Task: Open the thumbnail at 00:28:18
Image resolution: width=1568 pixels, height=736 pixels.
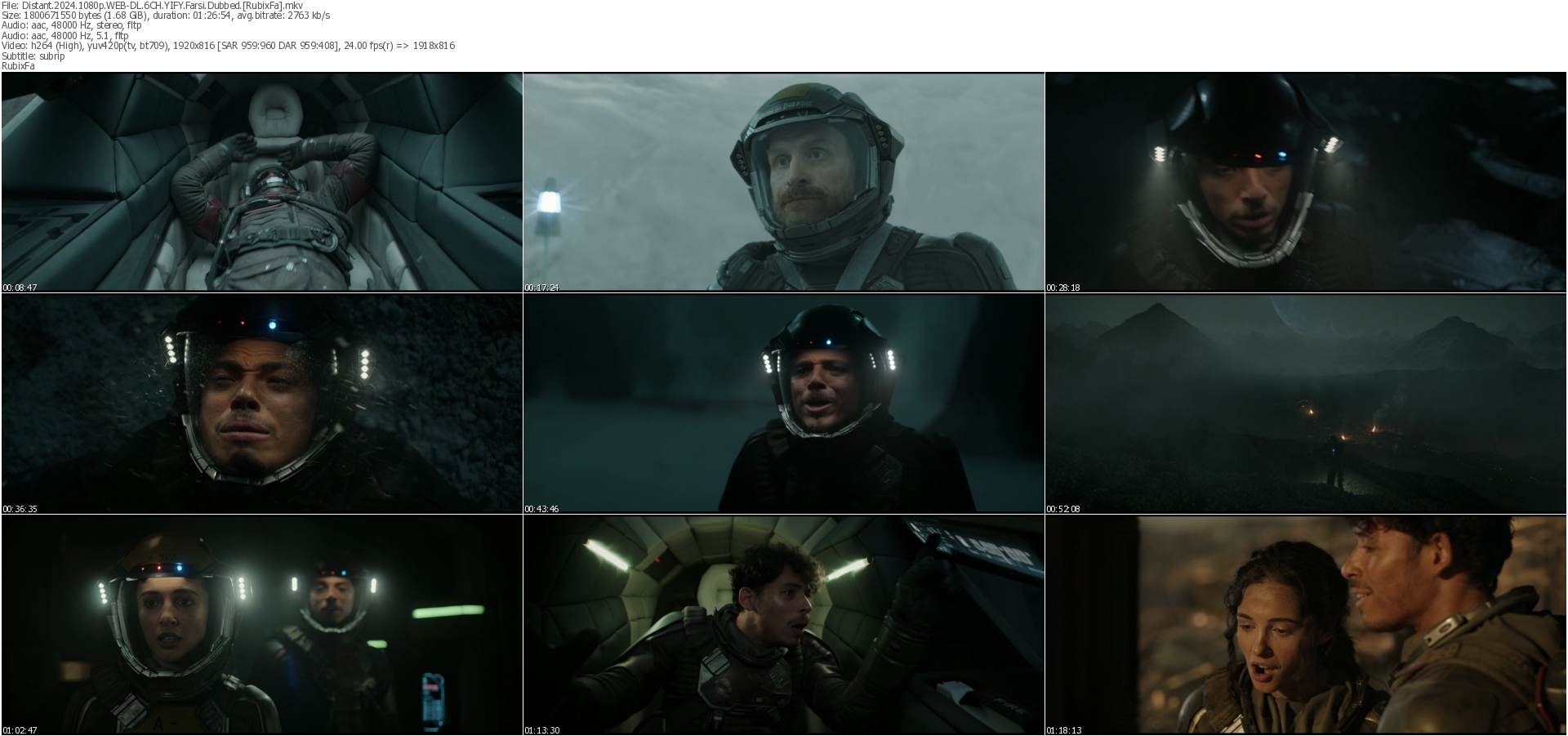Action: [1306, 182]
